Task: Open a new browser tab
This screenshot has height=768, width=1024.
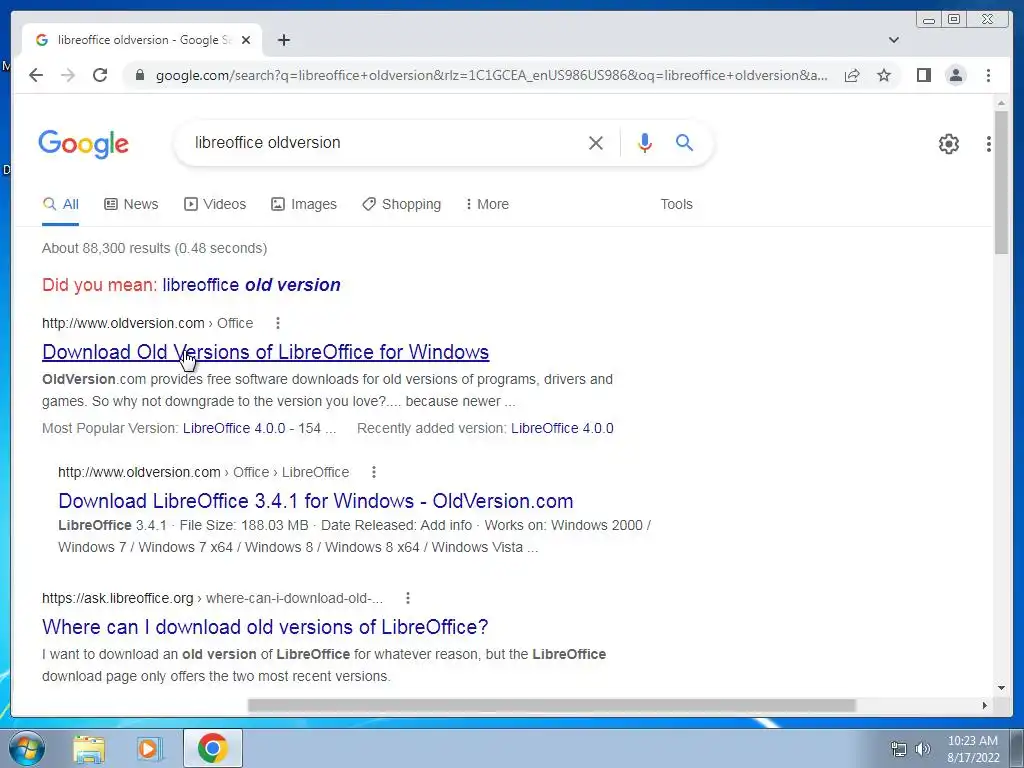Action: [283, 40]
